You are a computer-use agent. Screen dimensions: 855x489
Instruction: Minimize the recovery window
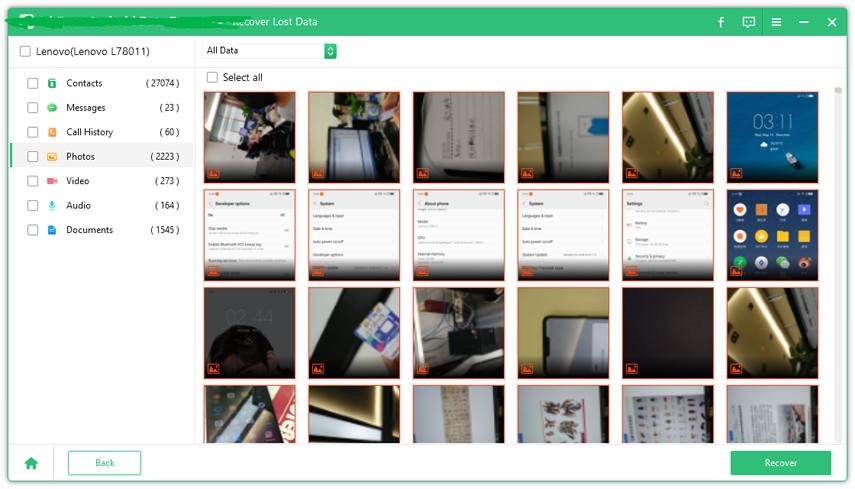[x=804, y=22]
